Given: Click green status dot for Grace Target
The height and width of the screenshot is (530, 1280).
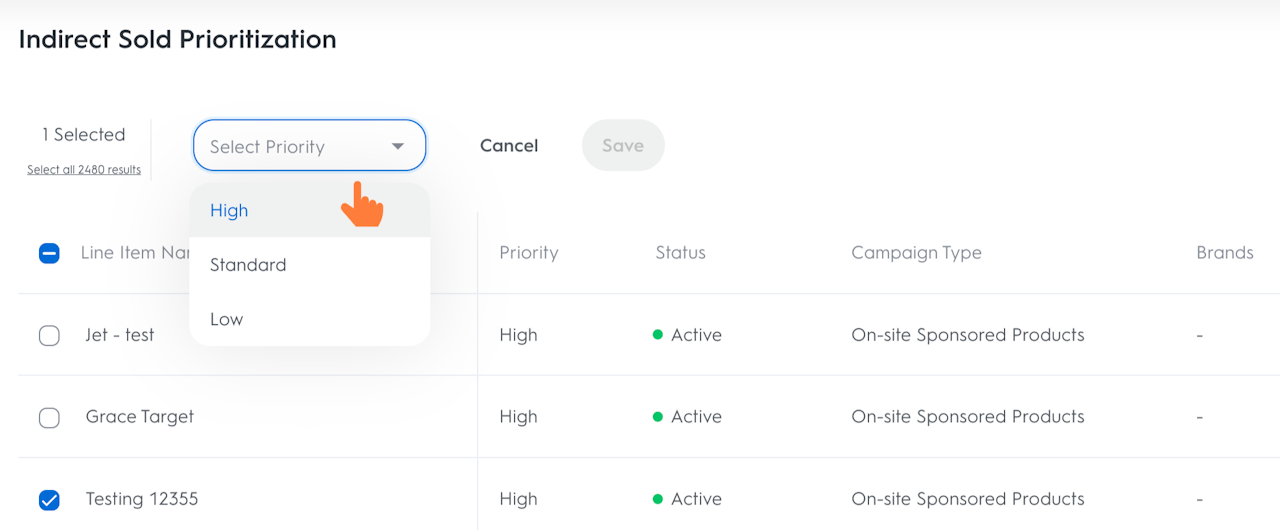Looking at the screenshot, I should click(x=658, y=417).
